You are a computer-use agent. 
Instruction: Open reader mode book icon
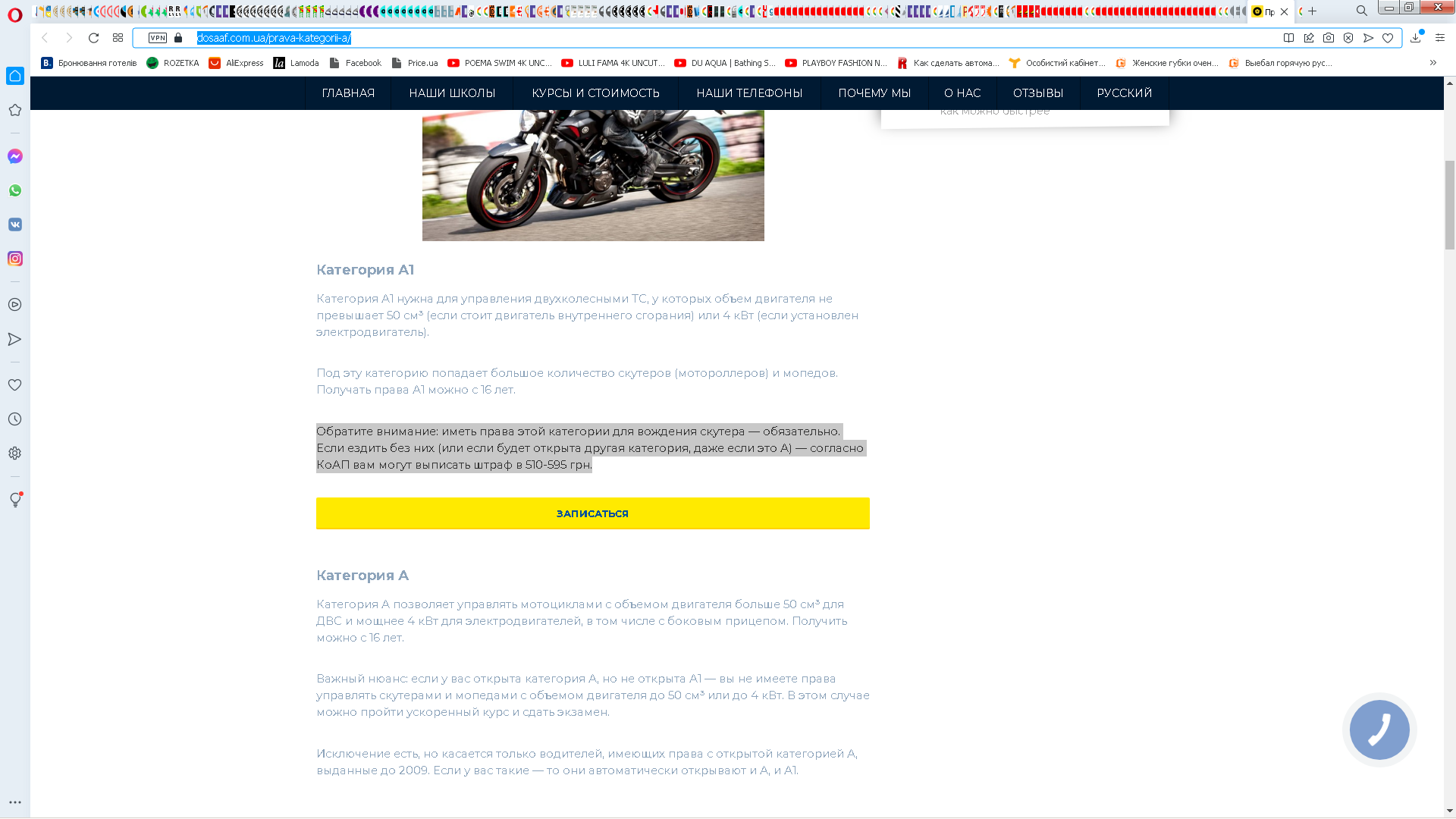(x=1288, y=38)
